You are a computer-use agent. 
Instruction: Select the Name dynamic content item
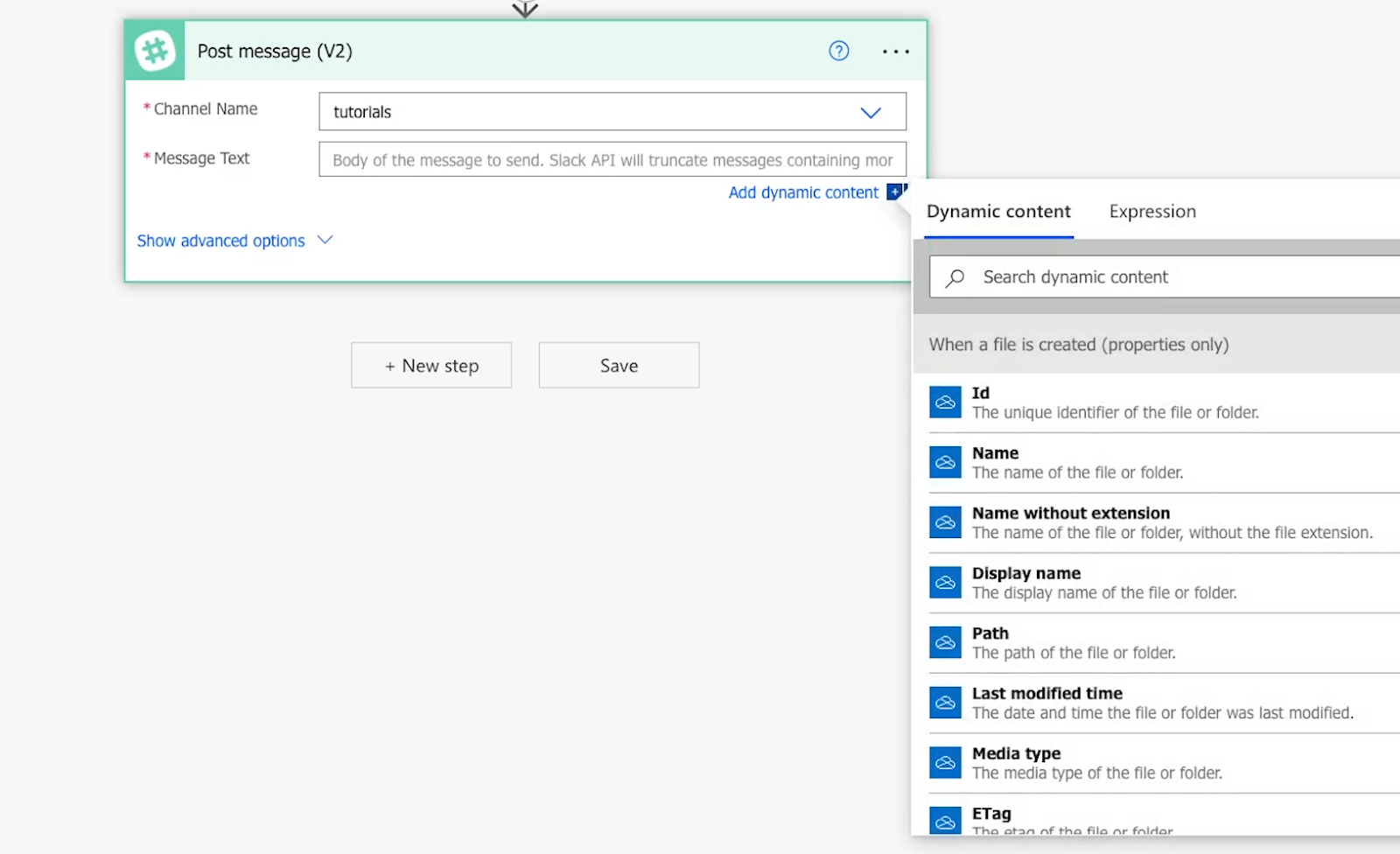point(1164,463)
